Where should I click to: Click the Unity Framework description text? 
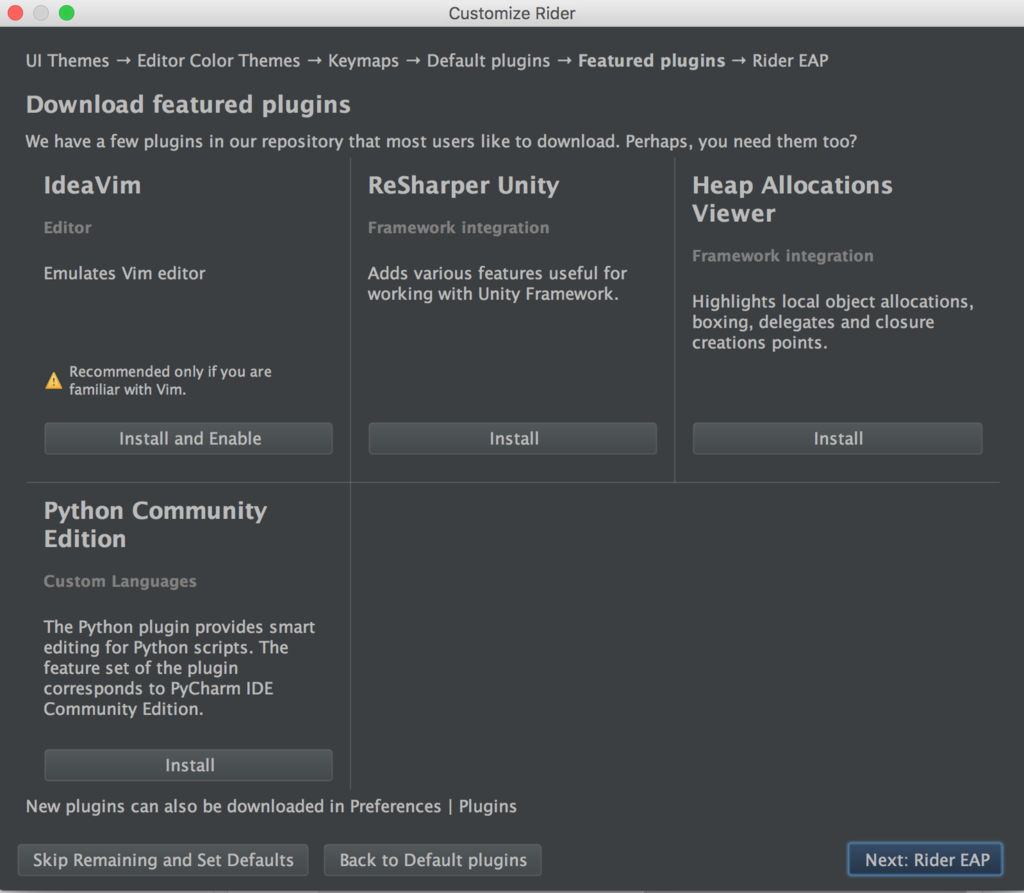click(497, 284)
